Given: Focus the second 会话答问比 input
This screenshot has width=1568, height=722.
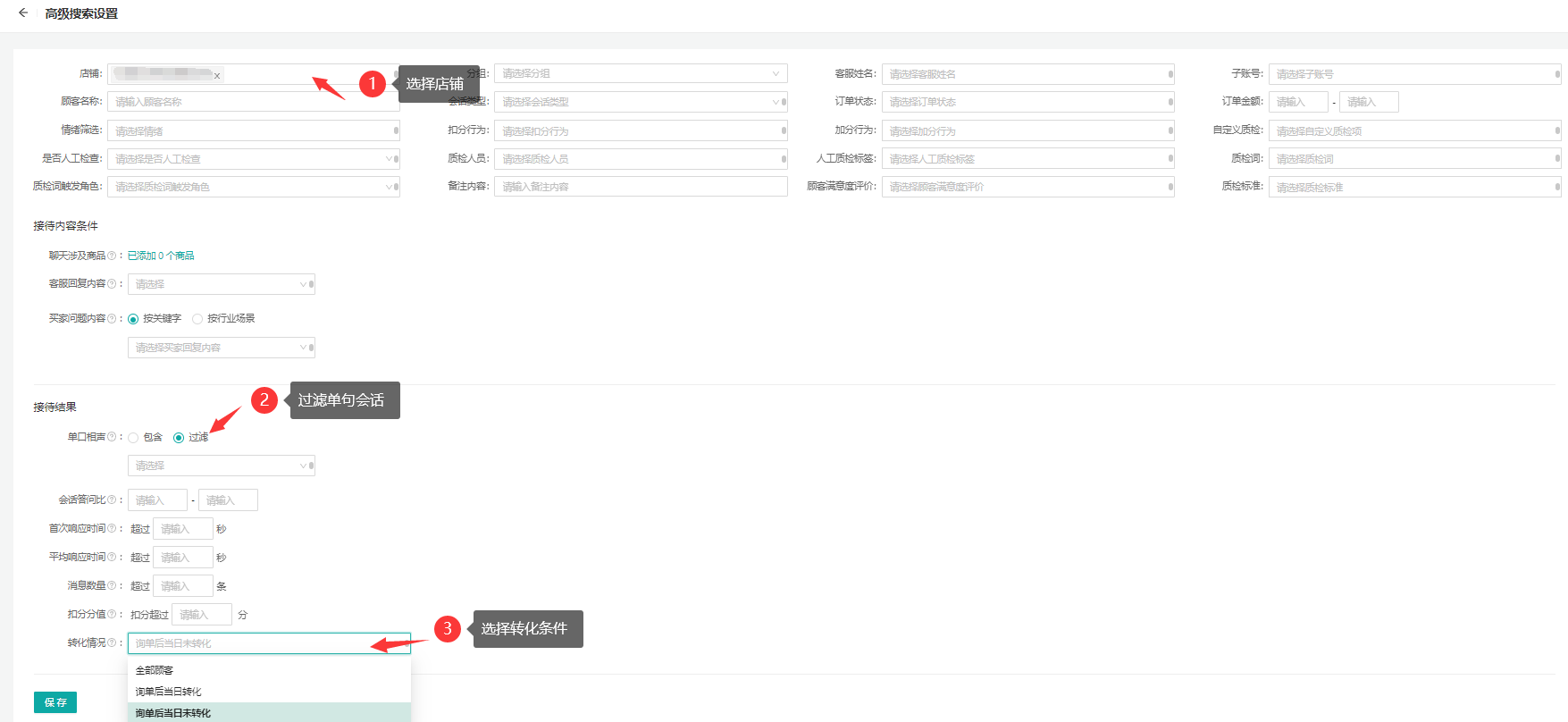Looking at the screenshot, I should click(228, 500).
